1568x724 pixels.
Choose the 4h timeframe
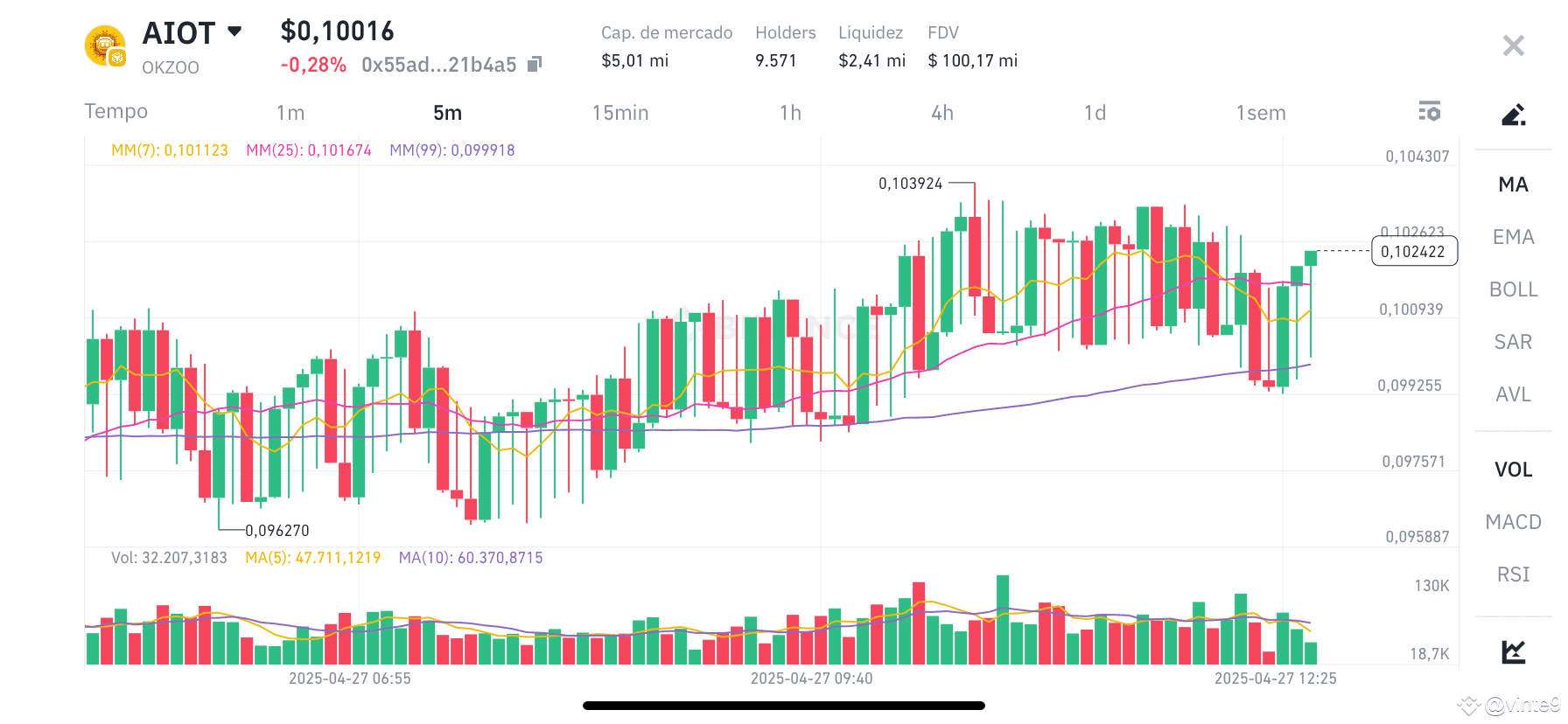[x=942, y=113]
